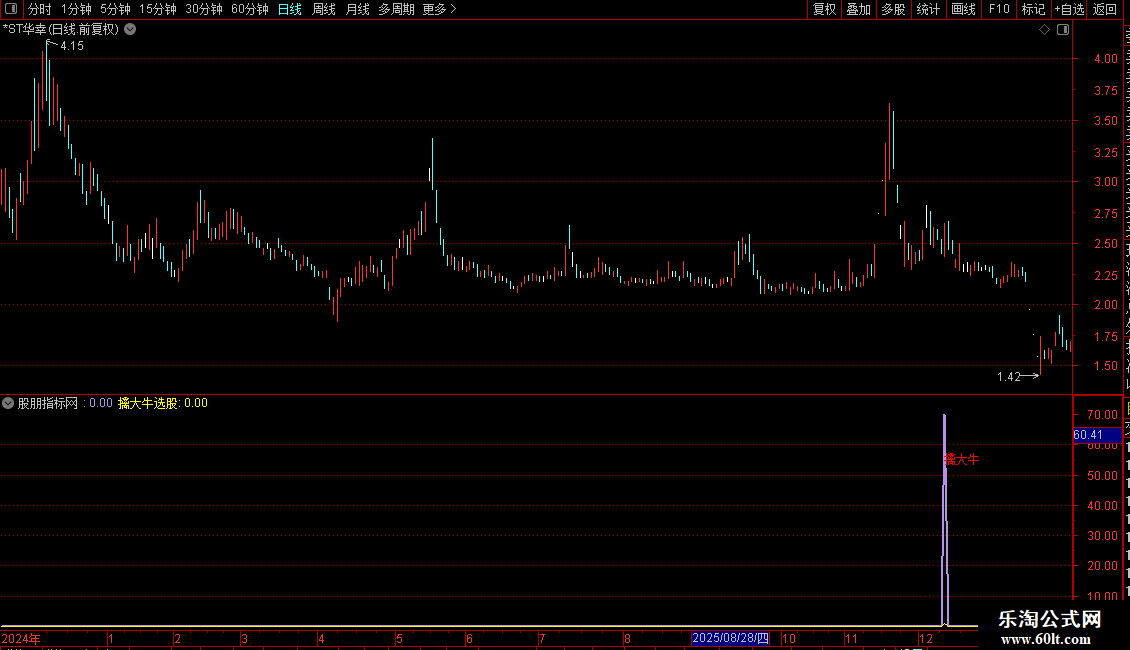Viewport: 1130px width, 650px height.
Task: Switch to 周线 weekly chart
Action: 324,9
